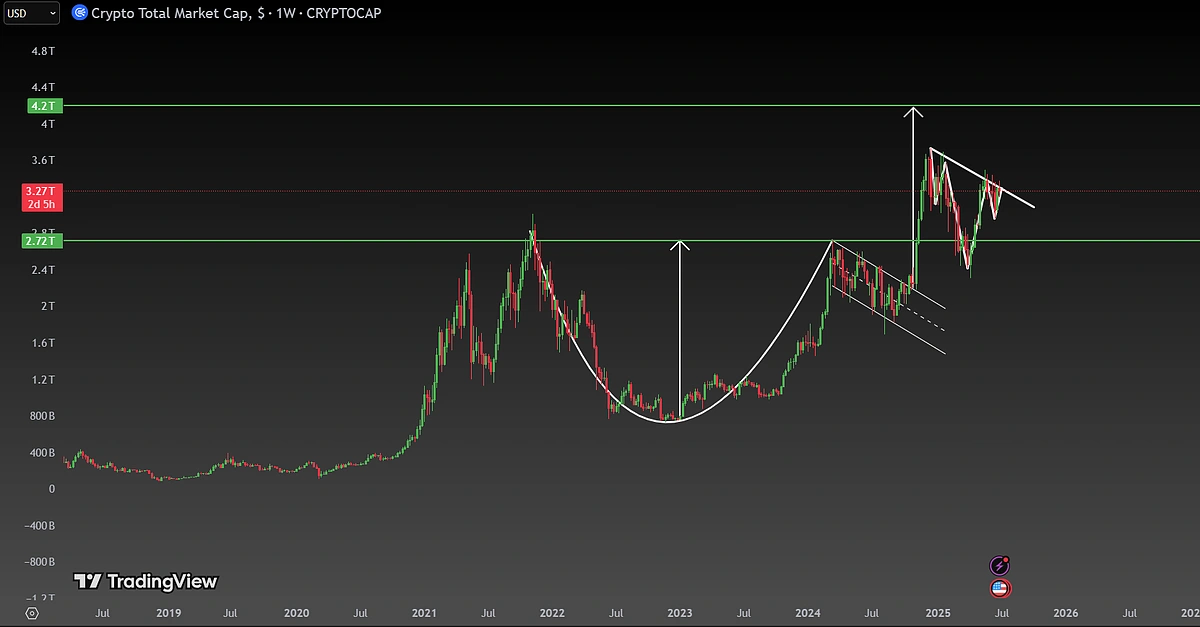Click the 2025 label on time axis
This screenshot has width=1200, height=627.
[937, 612]
